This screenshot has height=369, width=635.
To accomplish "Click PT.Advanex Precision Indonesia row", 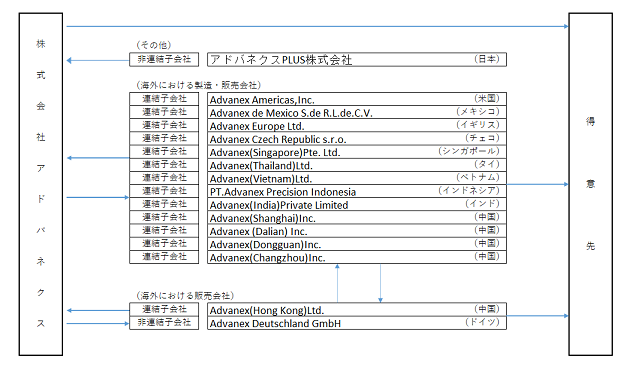I will [357, 191].
